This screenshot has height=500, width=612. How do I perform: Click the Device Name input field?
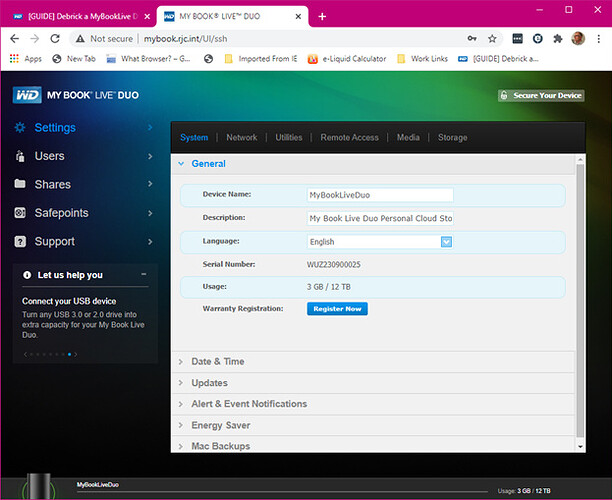tap(380, 195)
